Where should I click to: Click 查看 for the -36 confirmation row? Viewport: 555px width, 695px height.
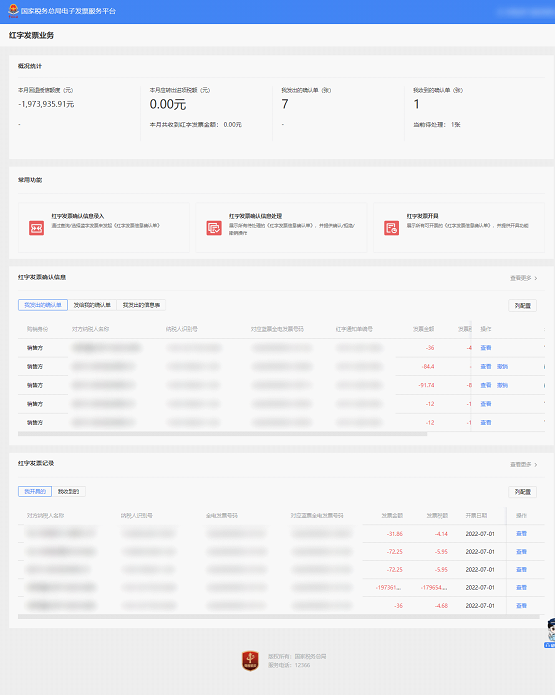click(486, 348)
